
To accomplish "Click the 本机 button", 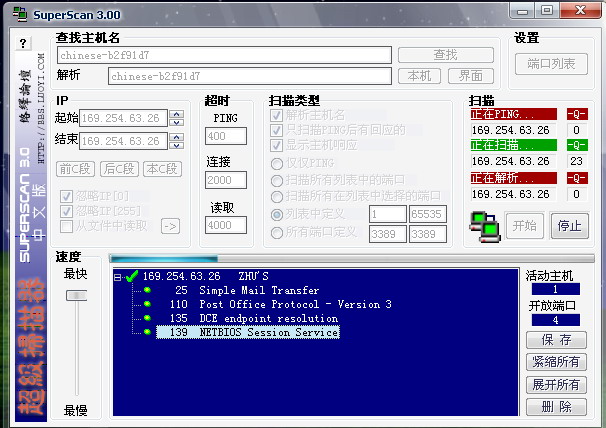I will [419, 76].
